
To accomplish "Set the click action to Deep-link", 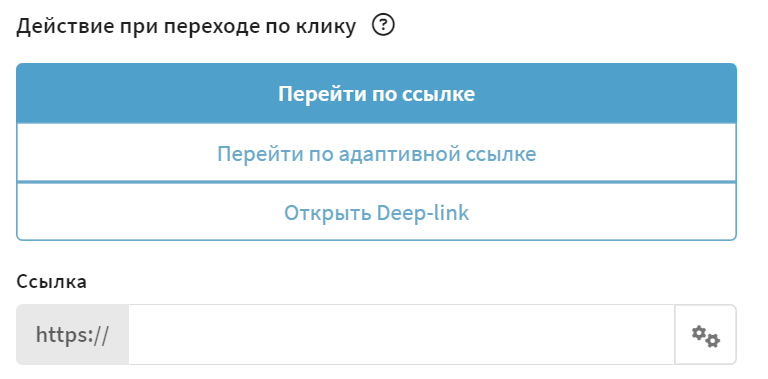I will pos(376,213).
